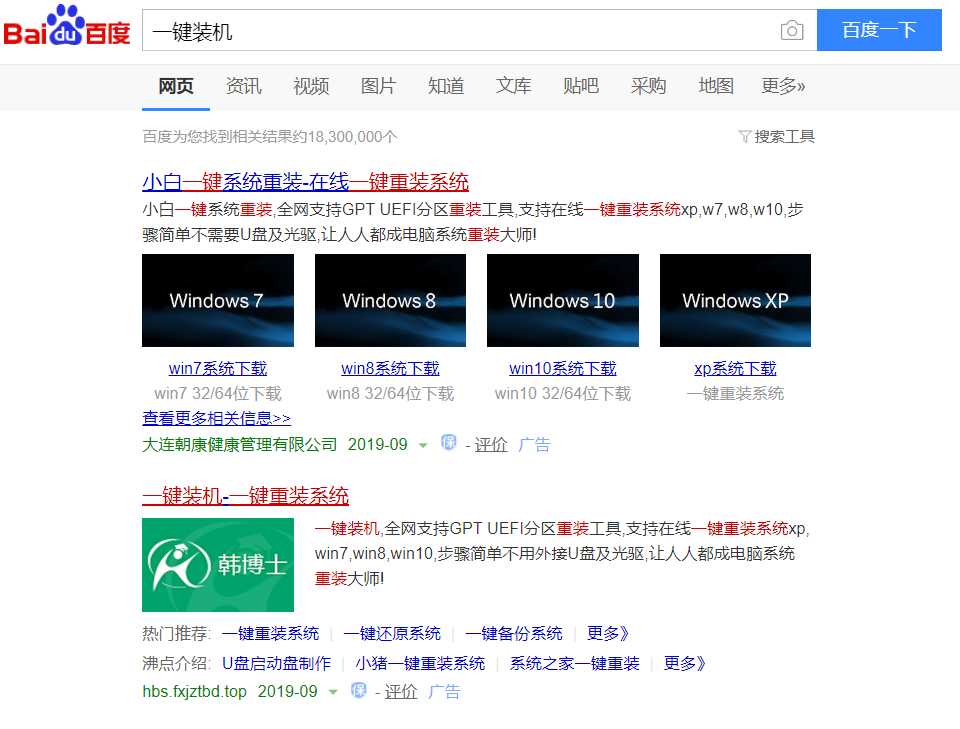Click 查看更多相关信息>> link
This screenshot has width=960, height=729.
(216, 419)
